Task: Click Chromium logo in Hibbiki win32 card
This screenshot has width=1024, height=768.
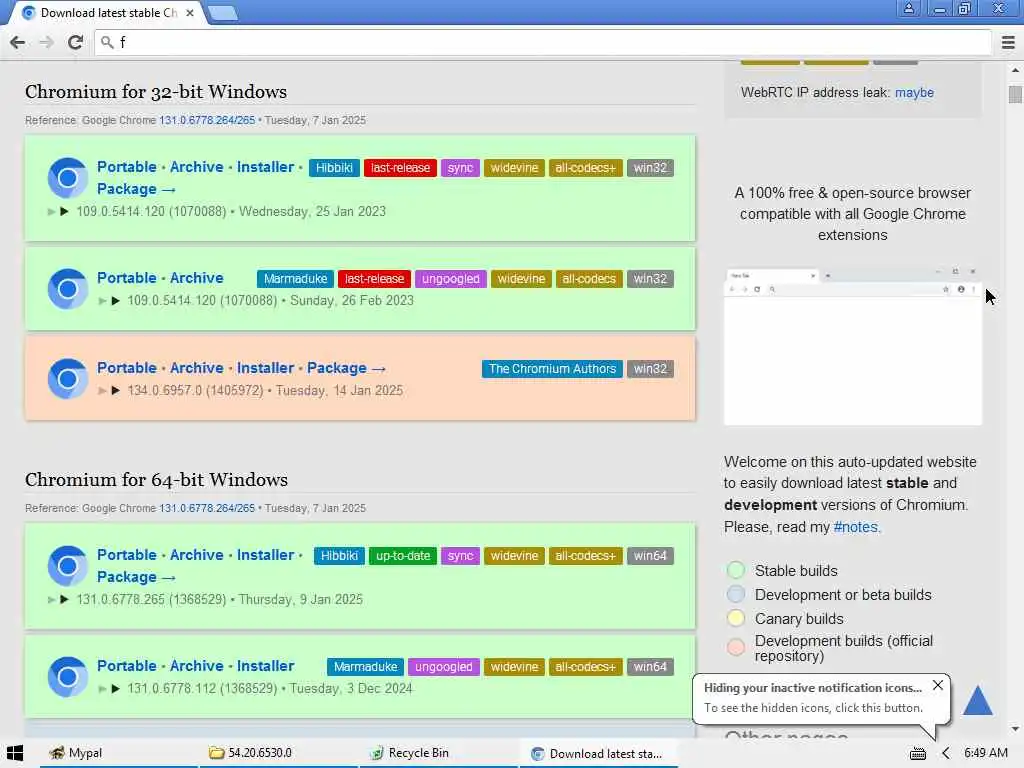Action: 67,178
